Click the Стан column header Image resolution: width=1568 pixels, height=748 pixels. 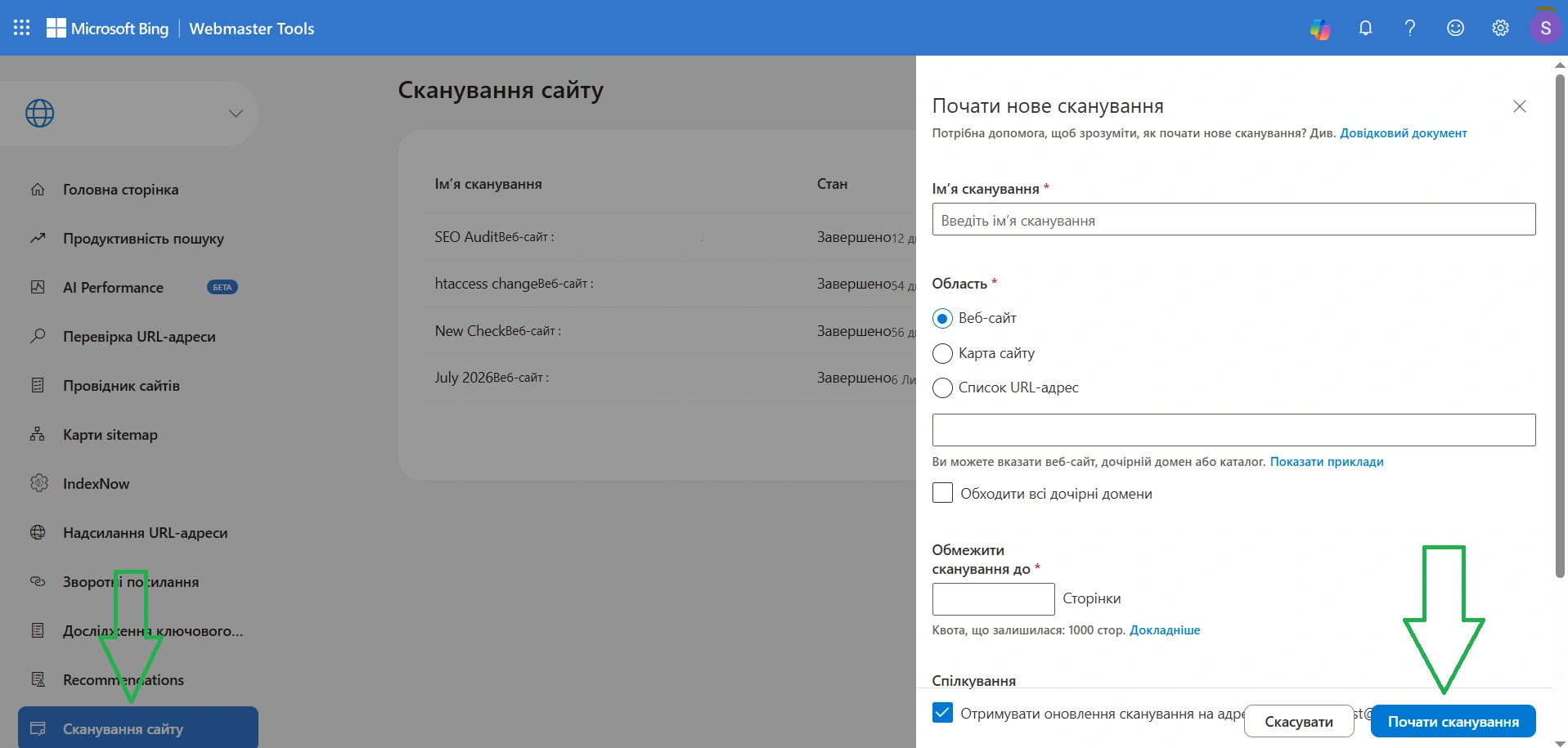[832, 184]
